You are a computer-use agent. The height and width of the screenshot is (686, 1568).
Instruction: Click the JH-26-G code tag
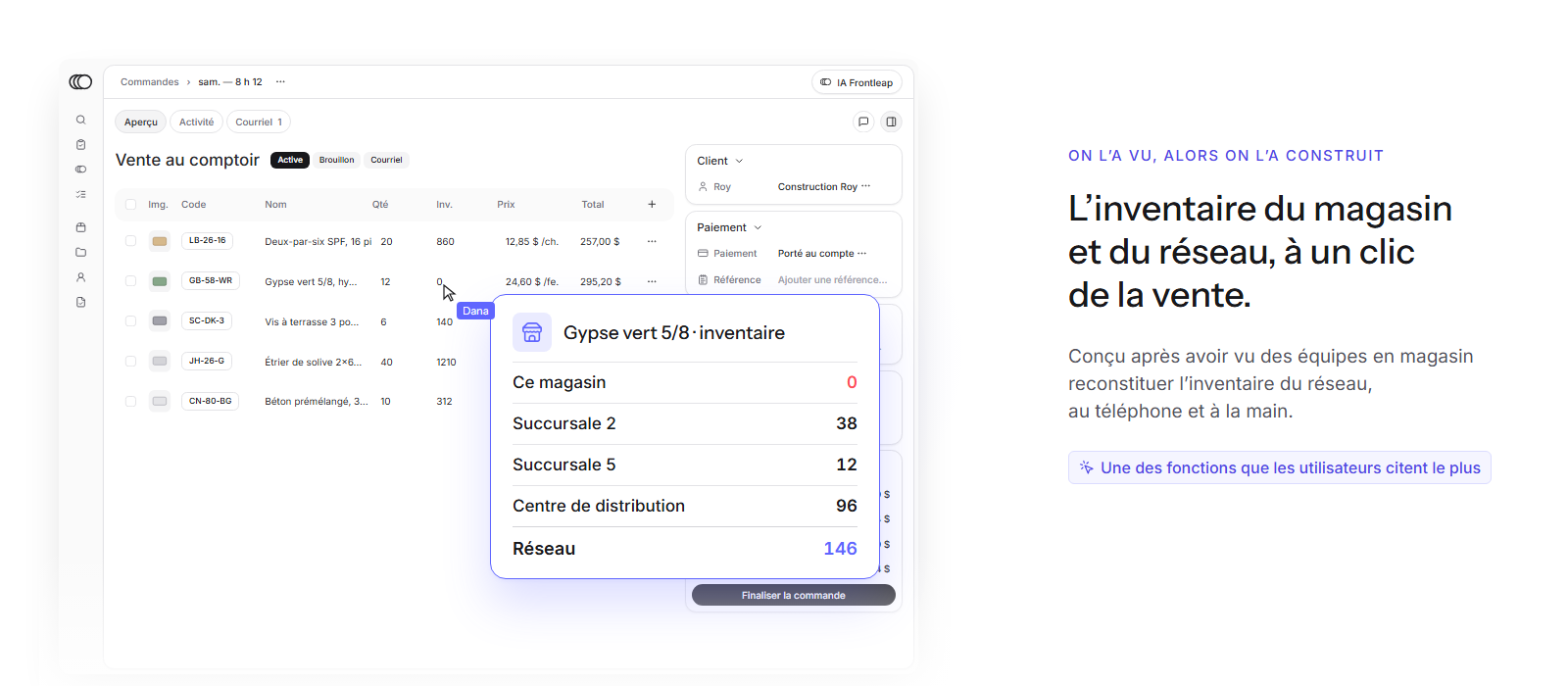(x=207, y=361)
